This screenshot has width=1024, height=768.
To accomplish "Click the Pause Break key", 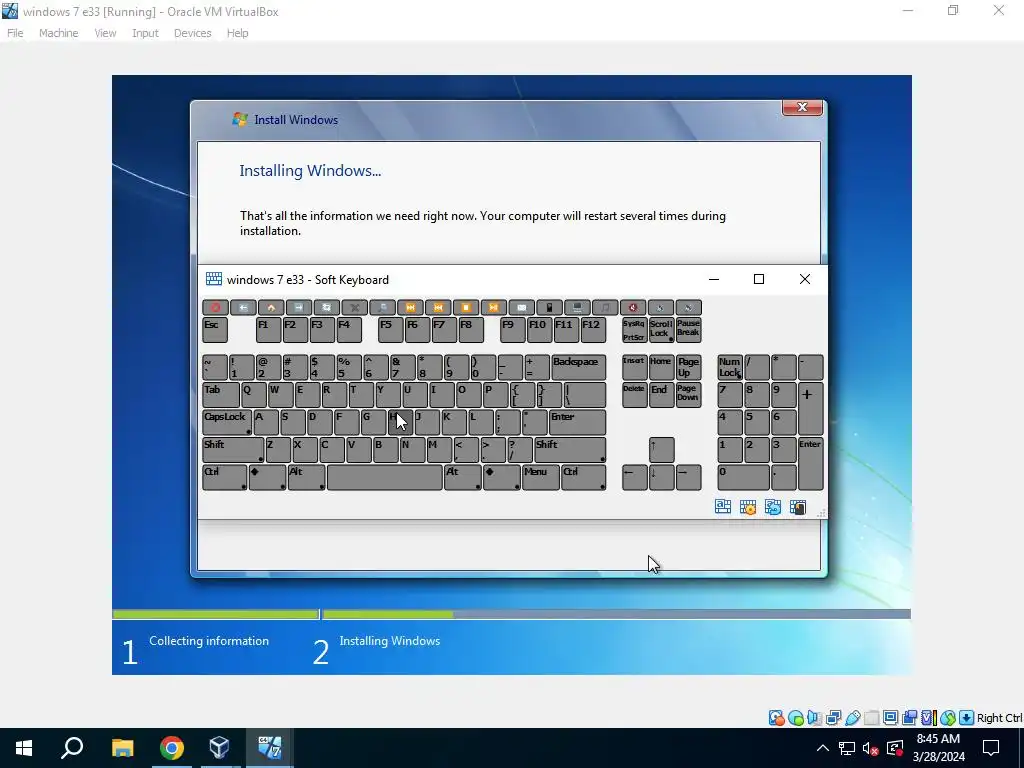I will click(x=688, y=330).
